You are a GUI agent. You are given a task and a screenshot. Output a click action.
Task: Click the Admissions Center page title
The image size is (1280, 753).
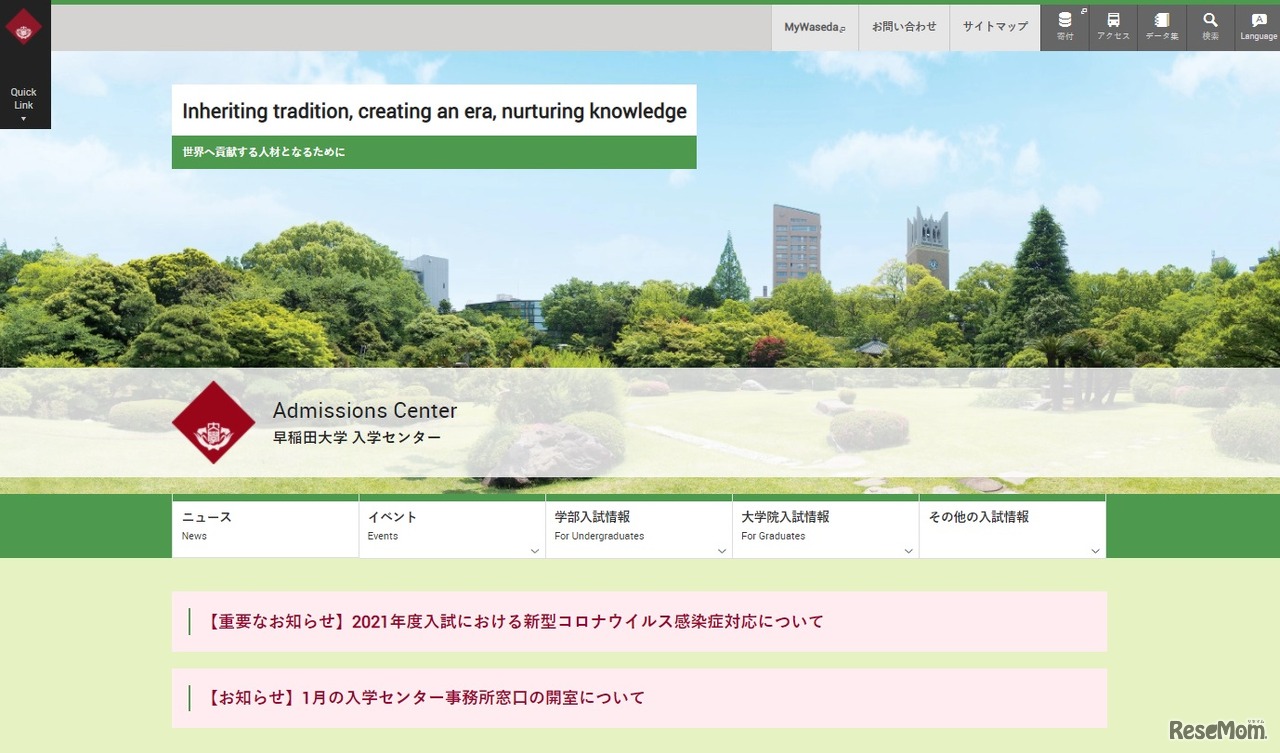(x=365, y=410)
